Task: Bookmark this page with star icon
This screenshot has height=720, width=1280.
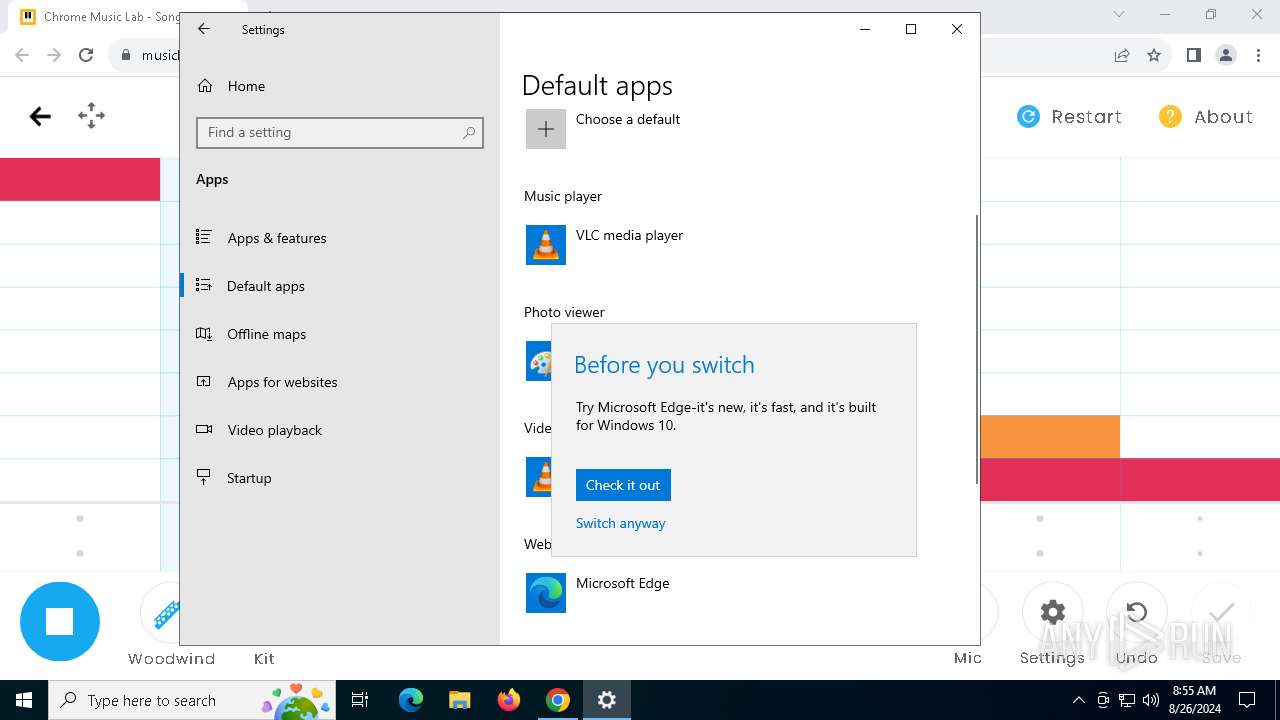Action: click(x=1154, y=55)
